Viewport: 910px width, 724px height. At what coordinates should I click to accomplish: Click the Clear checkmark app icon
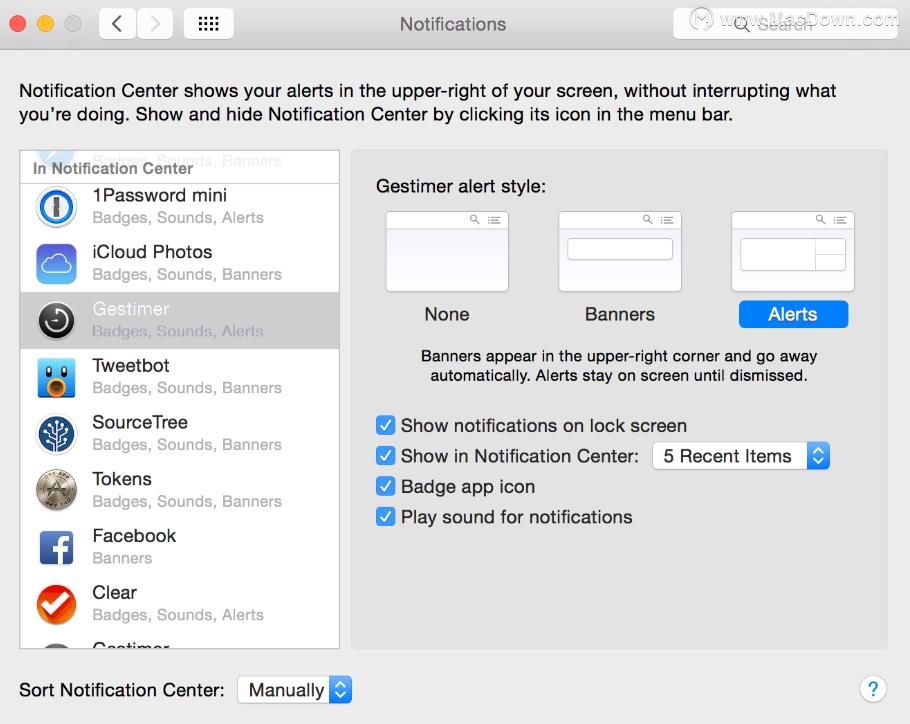pyautogui.click(x=56, y=604)
